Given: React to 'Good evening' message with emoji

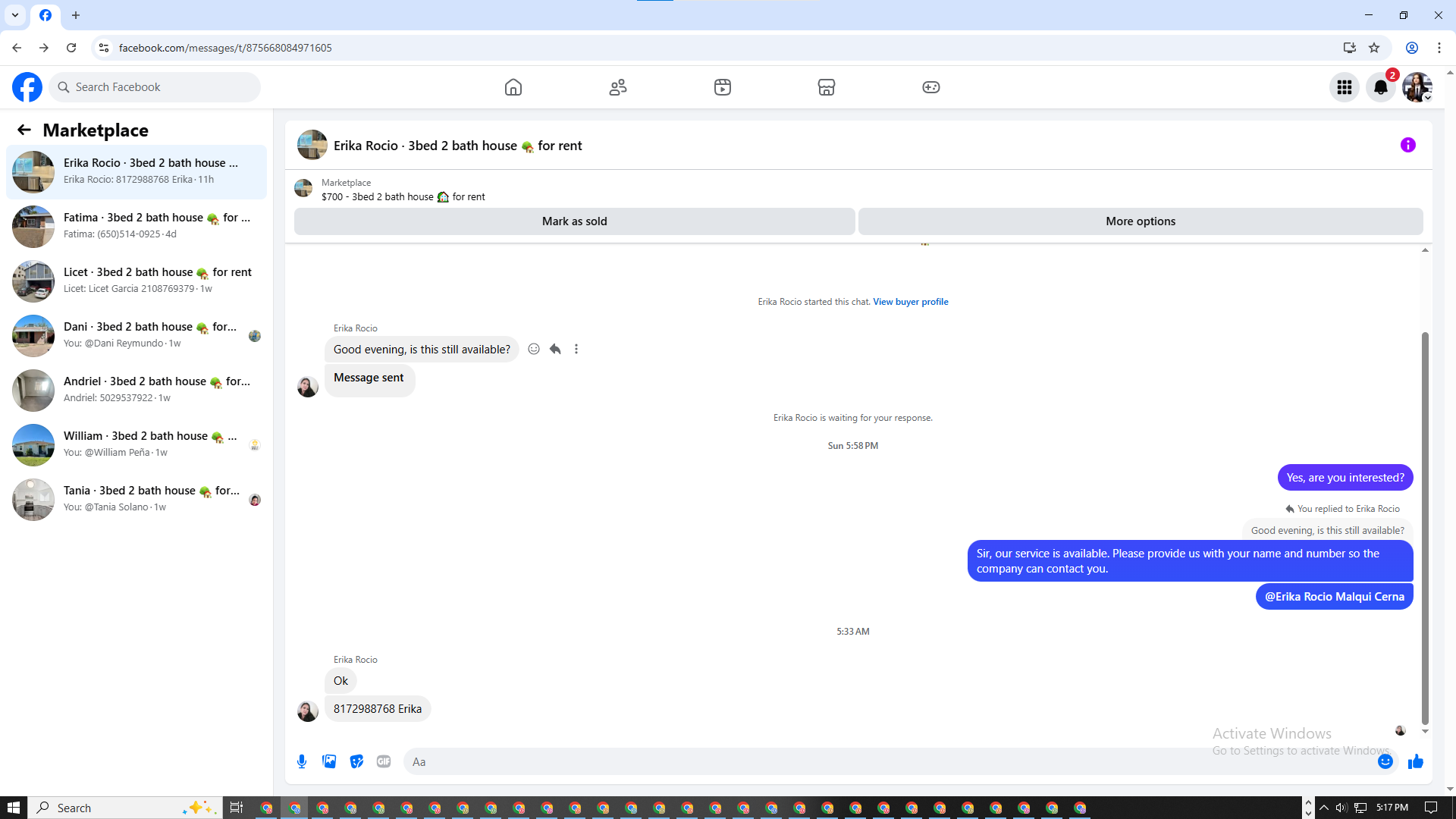Looking at the screenshot, I should (534, 349).
